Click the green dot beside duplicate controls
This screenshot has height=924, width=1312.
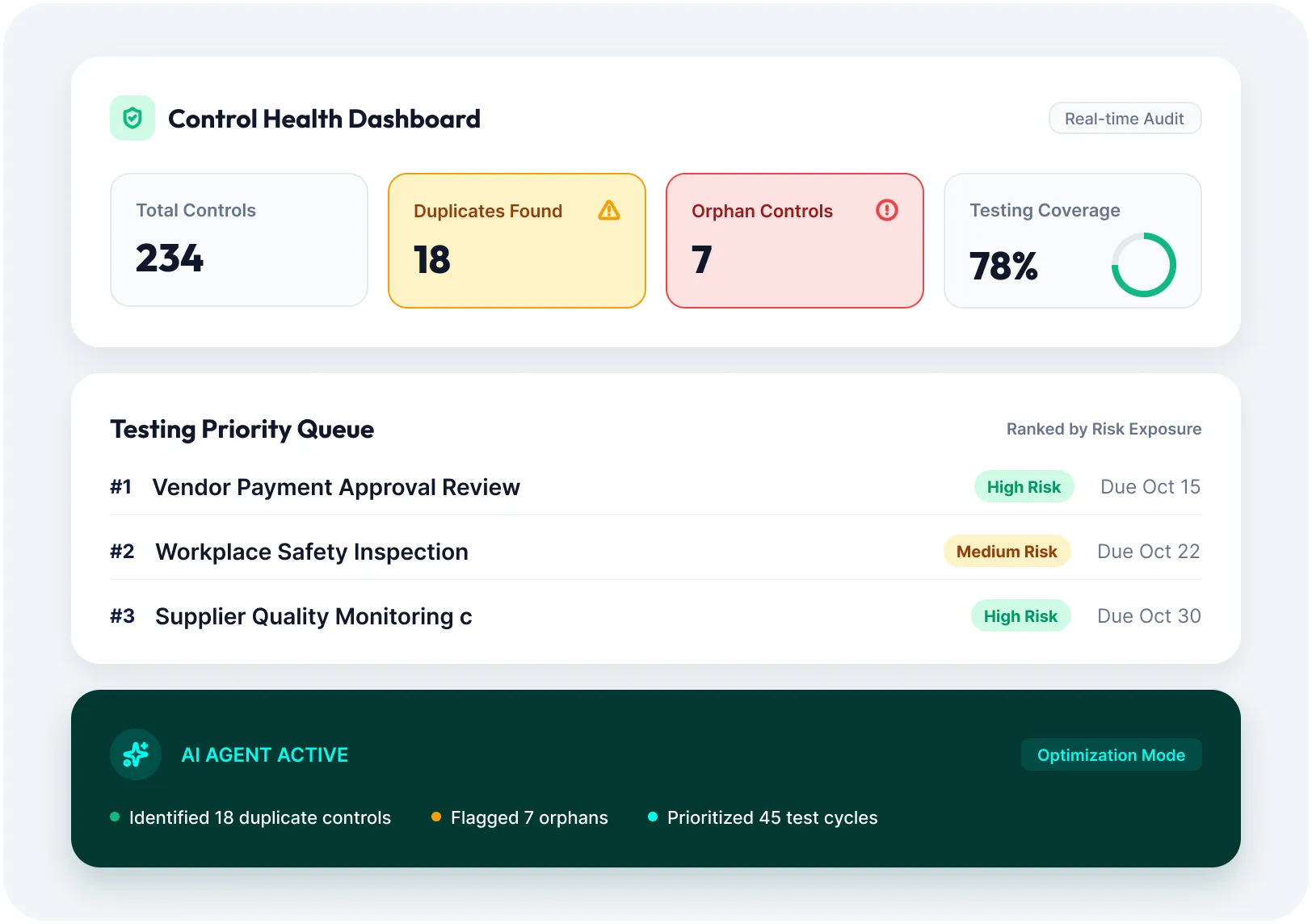tap(115, 817)
